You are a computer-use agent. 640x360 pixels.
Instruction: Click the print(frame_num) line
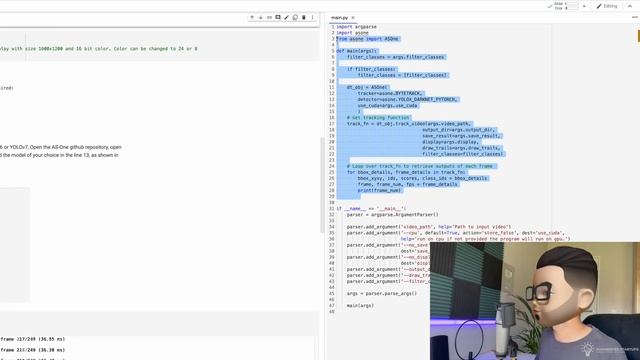pos(380,190)
